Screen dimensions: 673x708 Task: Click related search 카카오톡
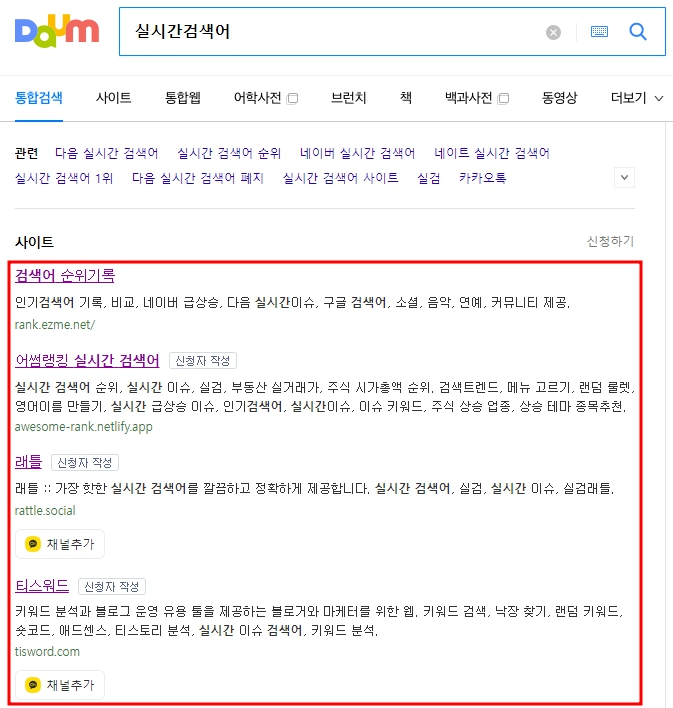point(482,178)
